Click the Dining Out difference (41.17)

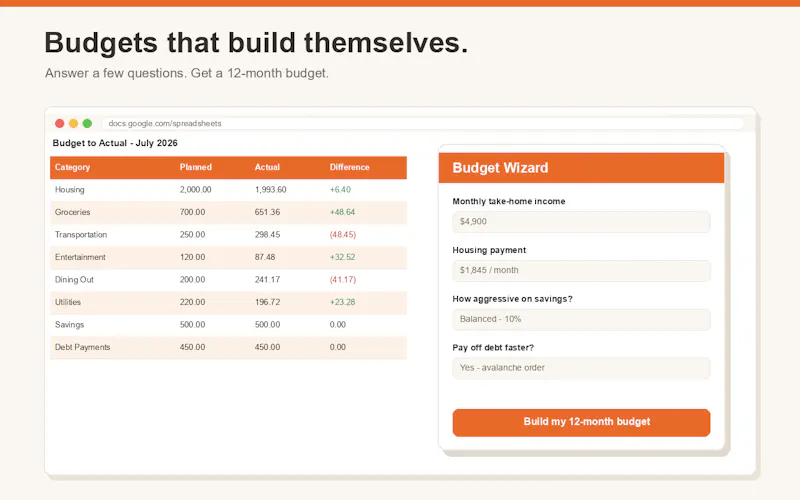click(343, 280)
